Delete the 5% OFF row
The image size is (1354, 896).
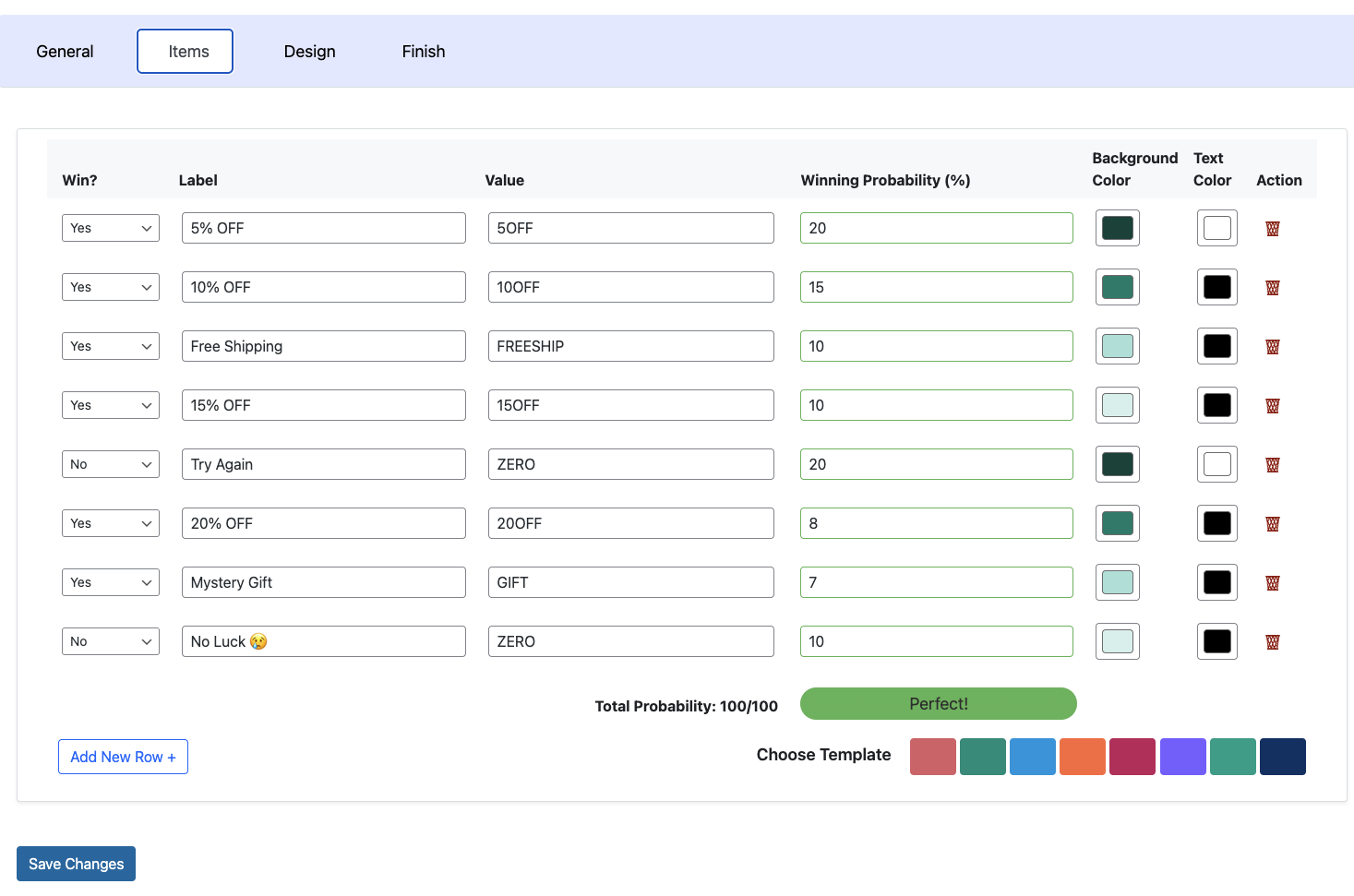pyautogui.click(x=1272, y=228)
